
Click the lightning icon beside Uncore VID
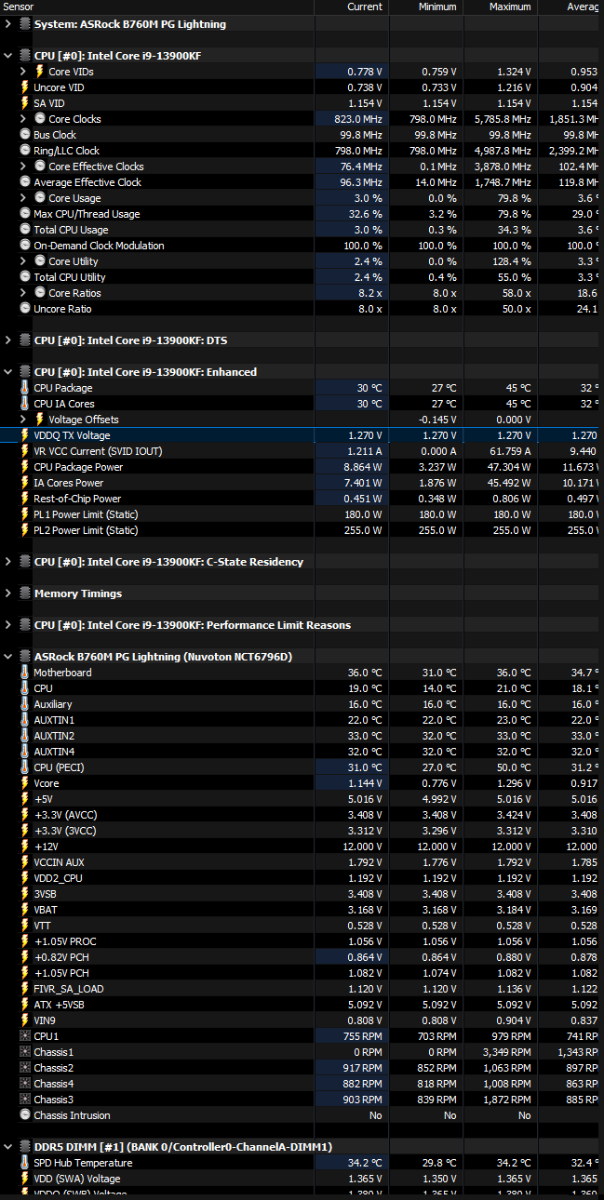[25, 87]
